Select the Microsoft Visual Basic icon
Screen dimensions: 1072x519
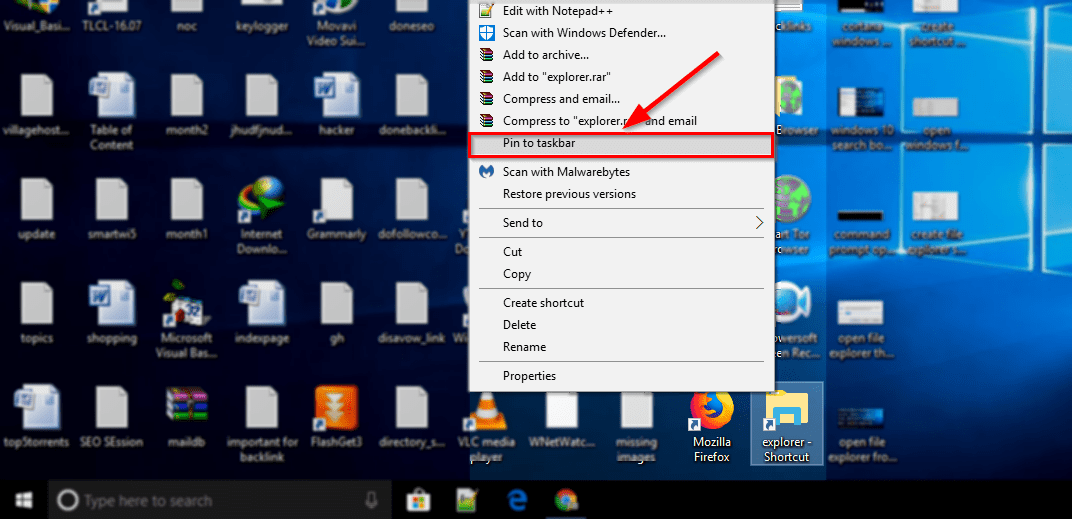187,319
